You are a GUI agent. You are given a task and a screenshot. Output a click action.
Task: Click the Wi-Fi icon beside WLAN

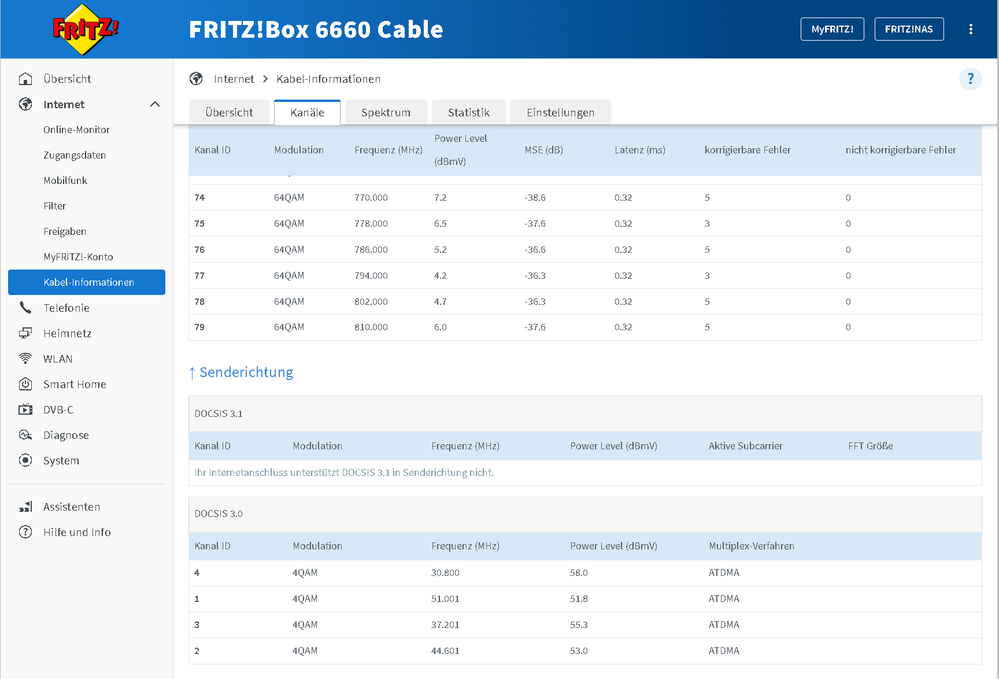tap(25, 359)
